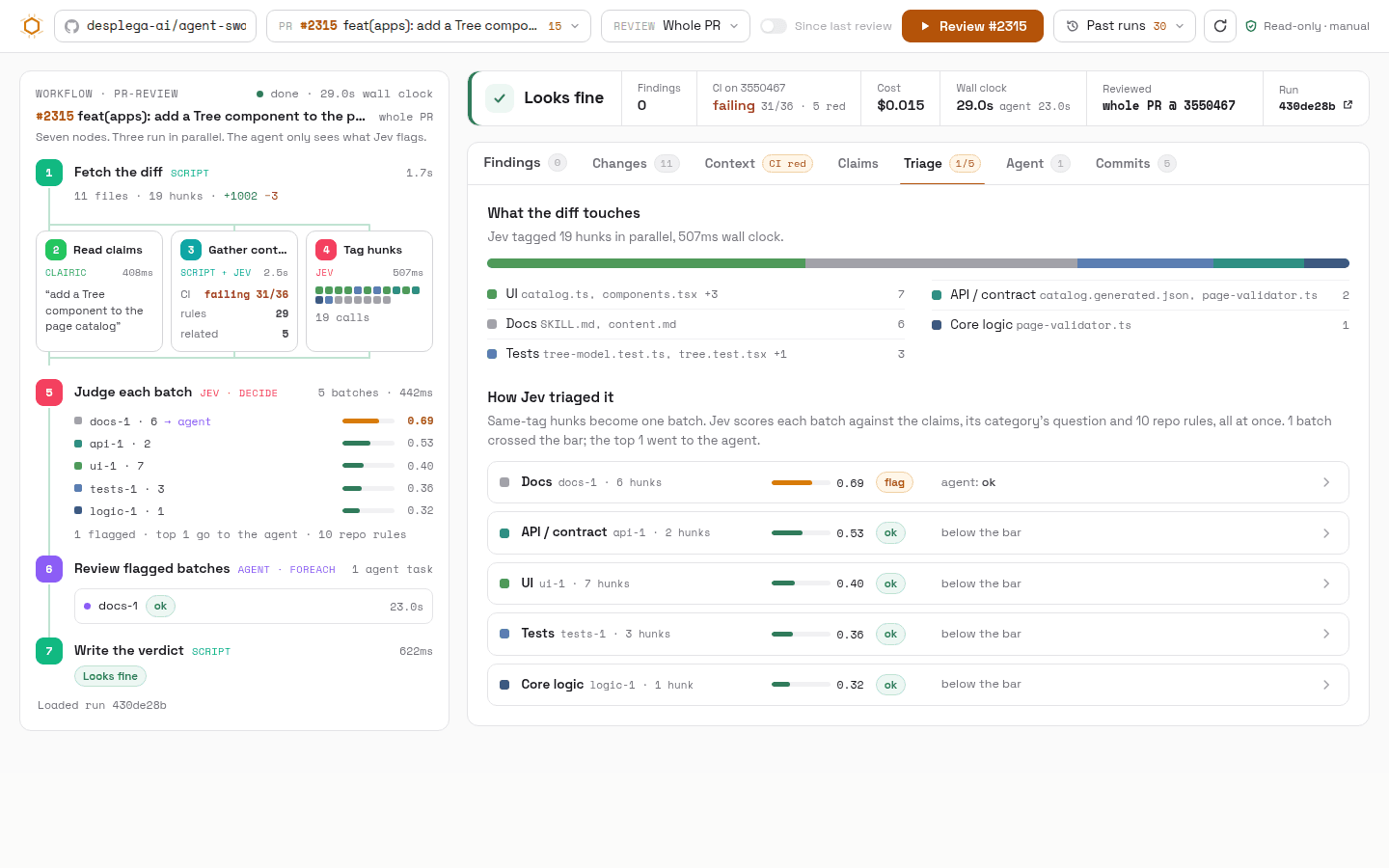
Task: Switch to the Findings tab
Action: pos(525,163)
